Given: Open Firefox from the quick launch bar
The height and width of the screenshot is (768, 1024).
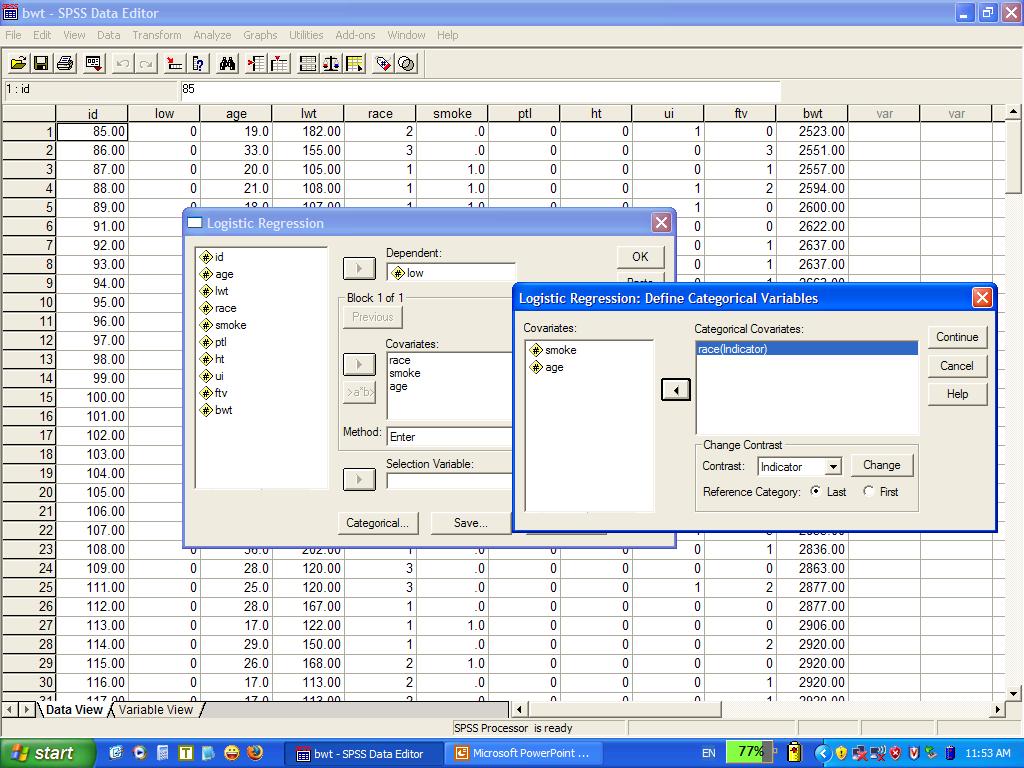Looking at the screenshot, I should tap(255, 753).
